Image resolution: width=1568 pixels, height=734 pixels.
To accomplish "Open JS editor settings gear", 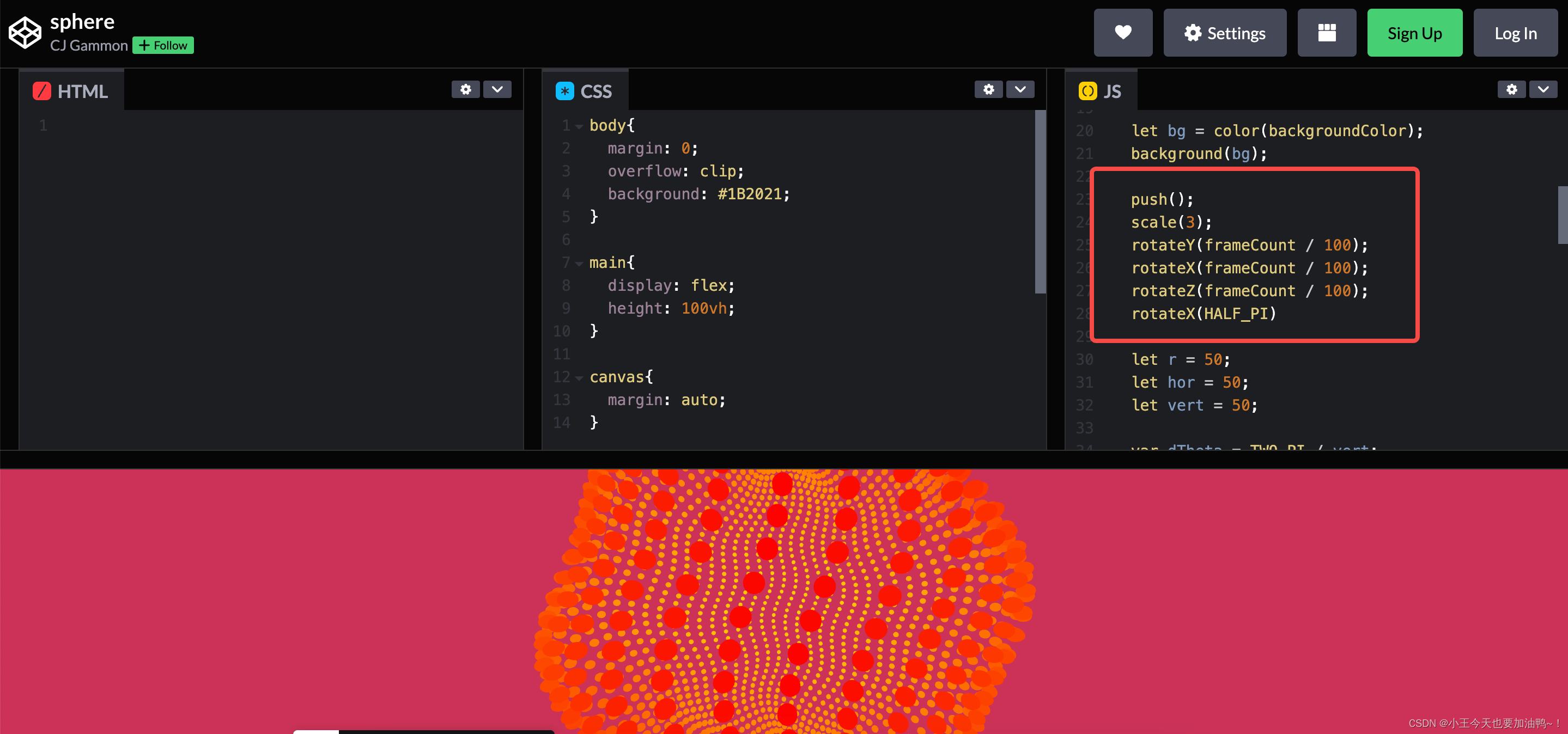I will click(1511, 89).
